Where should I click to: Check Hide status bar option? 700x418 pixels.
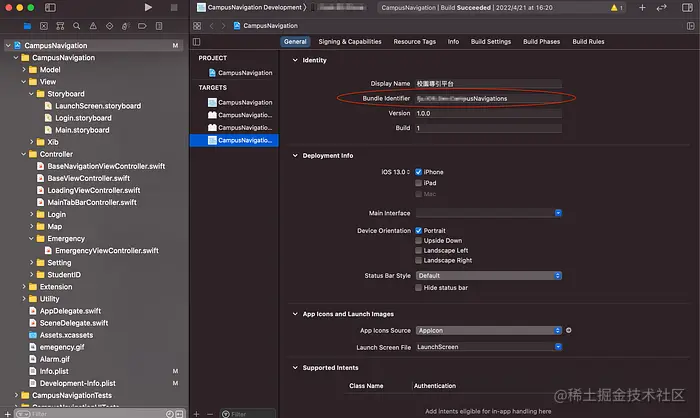419,288
